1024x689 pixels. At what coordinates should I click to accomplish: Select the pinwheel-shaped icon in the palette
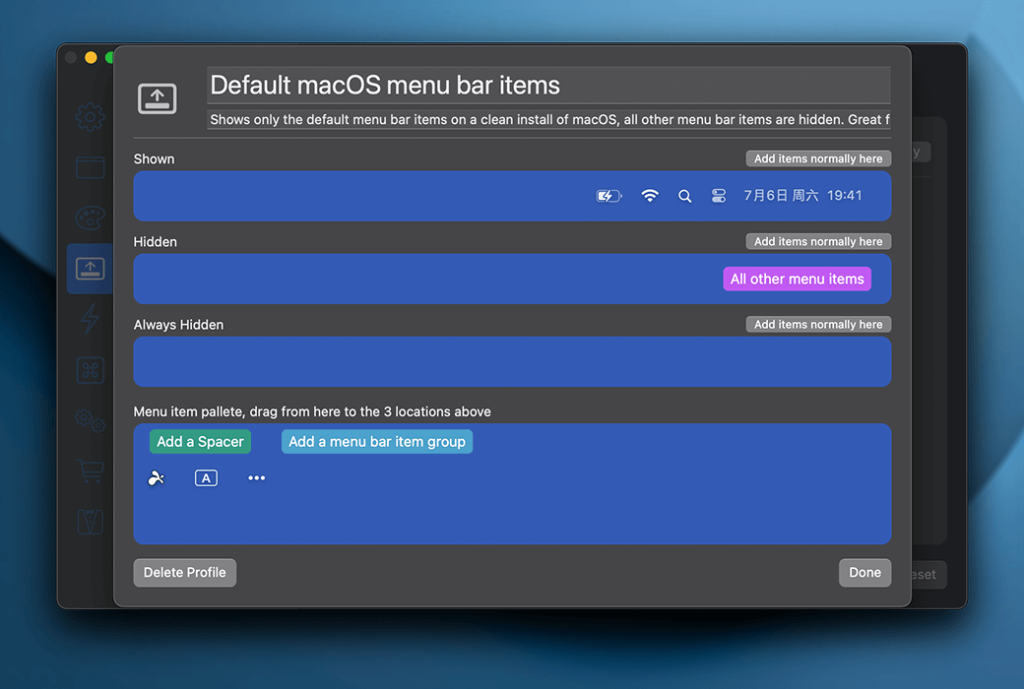coord(156,478)
